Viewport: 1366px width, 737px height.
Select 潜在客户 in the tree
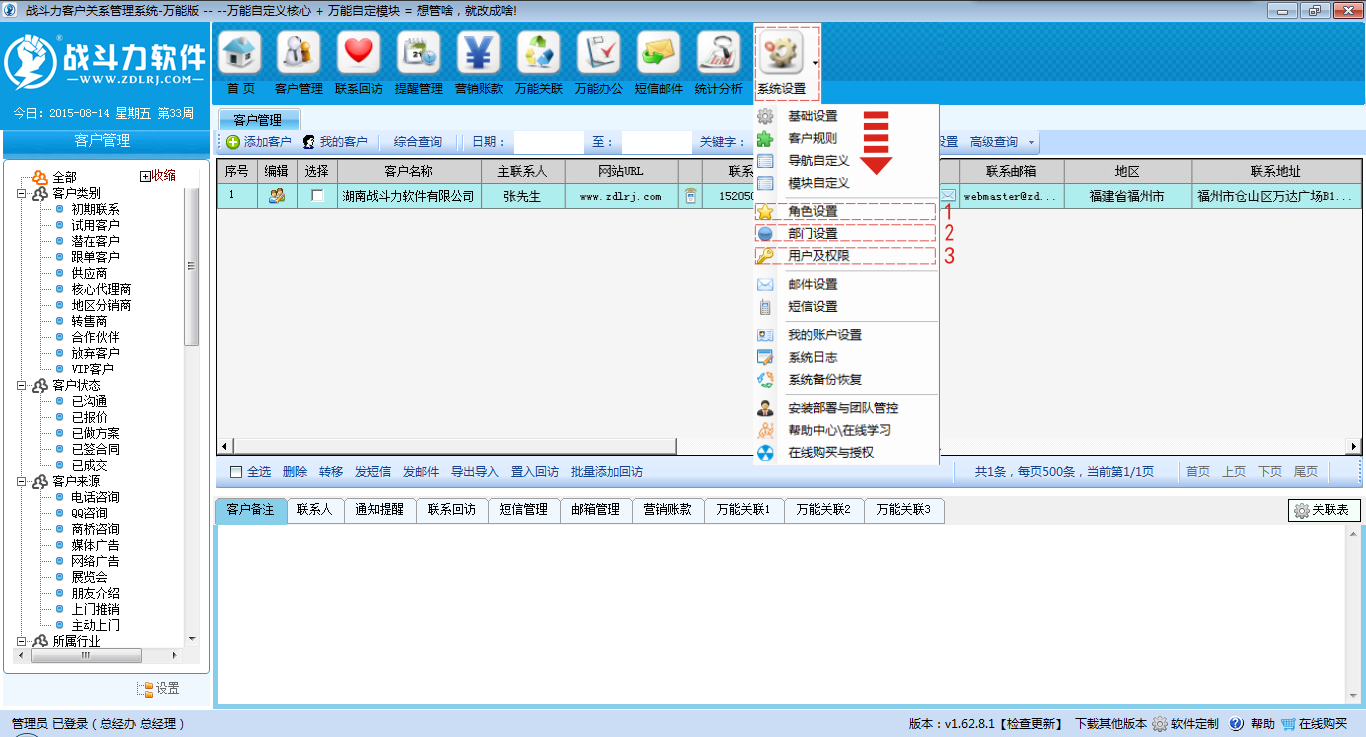[95, 241]
